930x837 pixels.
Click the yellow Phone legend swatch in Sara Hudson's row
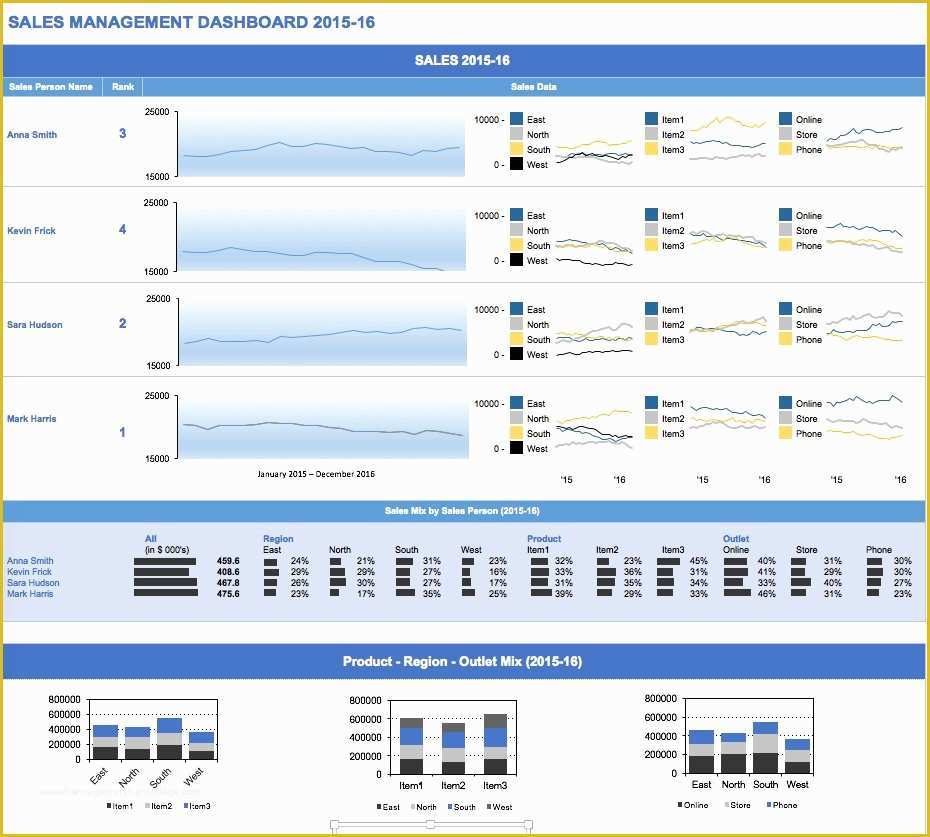[786, 339]
